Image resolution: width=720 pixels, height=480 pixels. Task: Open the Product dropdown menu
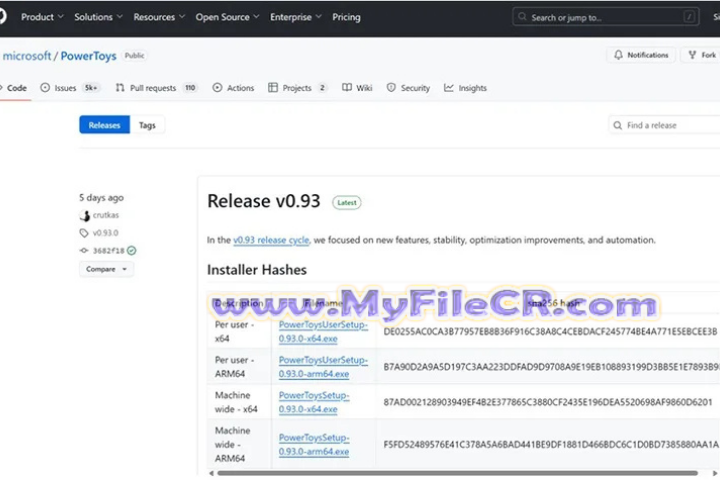(x=42, y=17)
